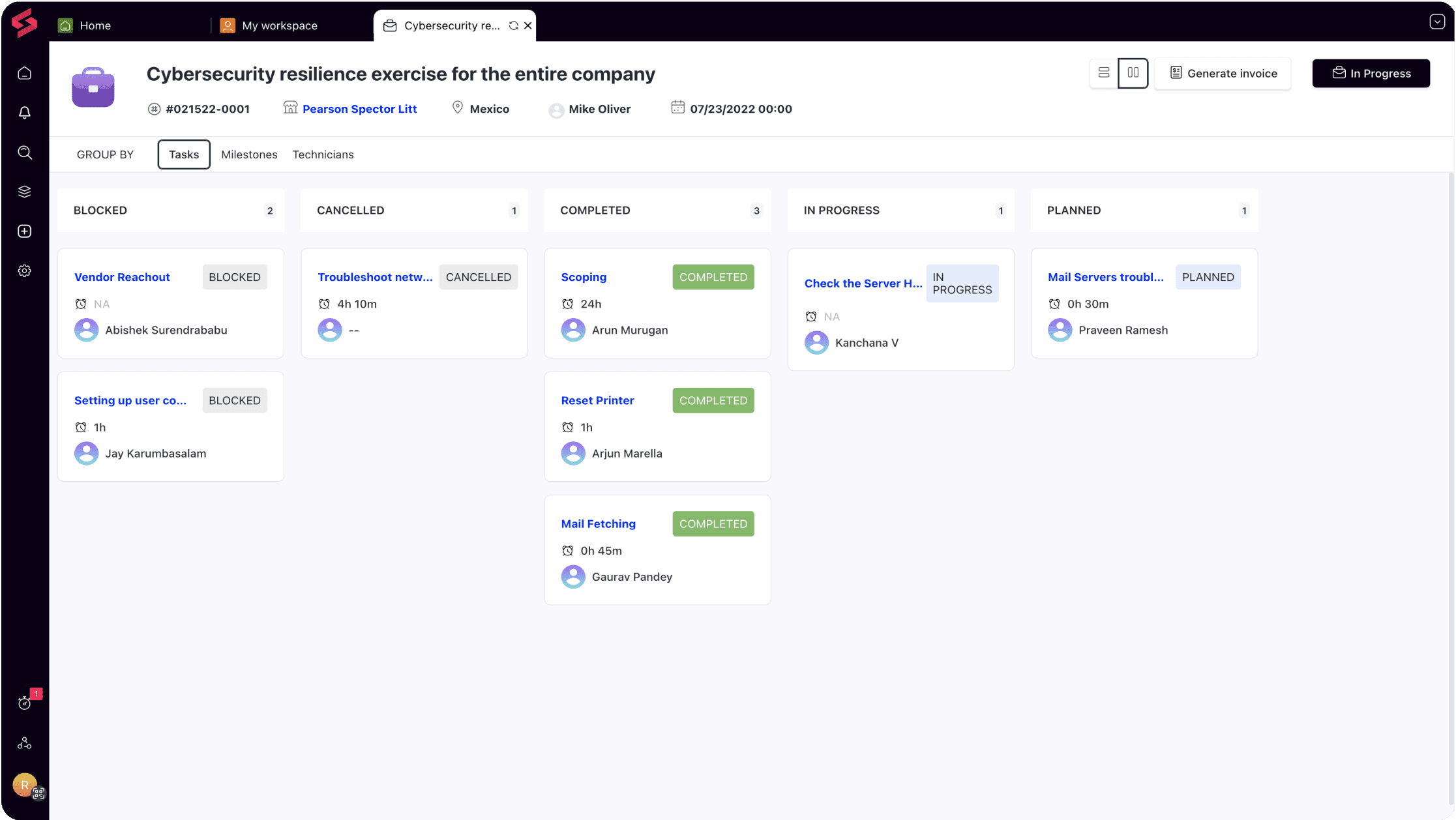This screenshot has height=820, width=1456.
Task: Switch to the Milestones grouping tab
Action: pos(249,154)
